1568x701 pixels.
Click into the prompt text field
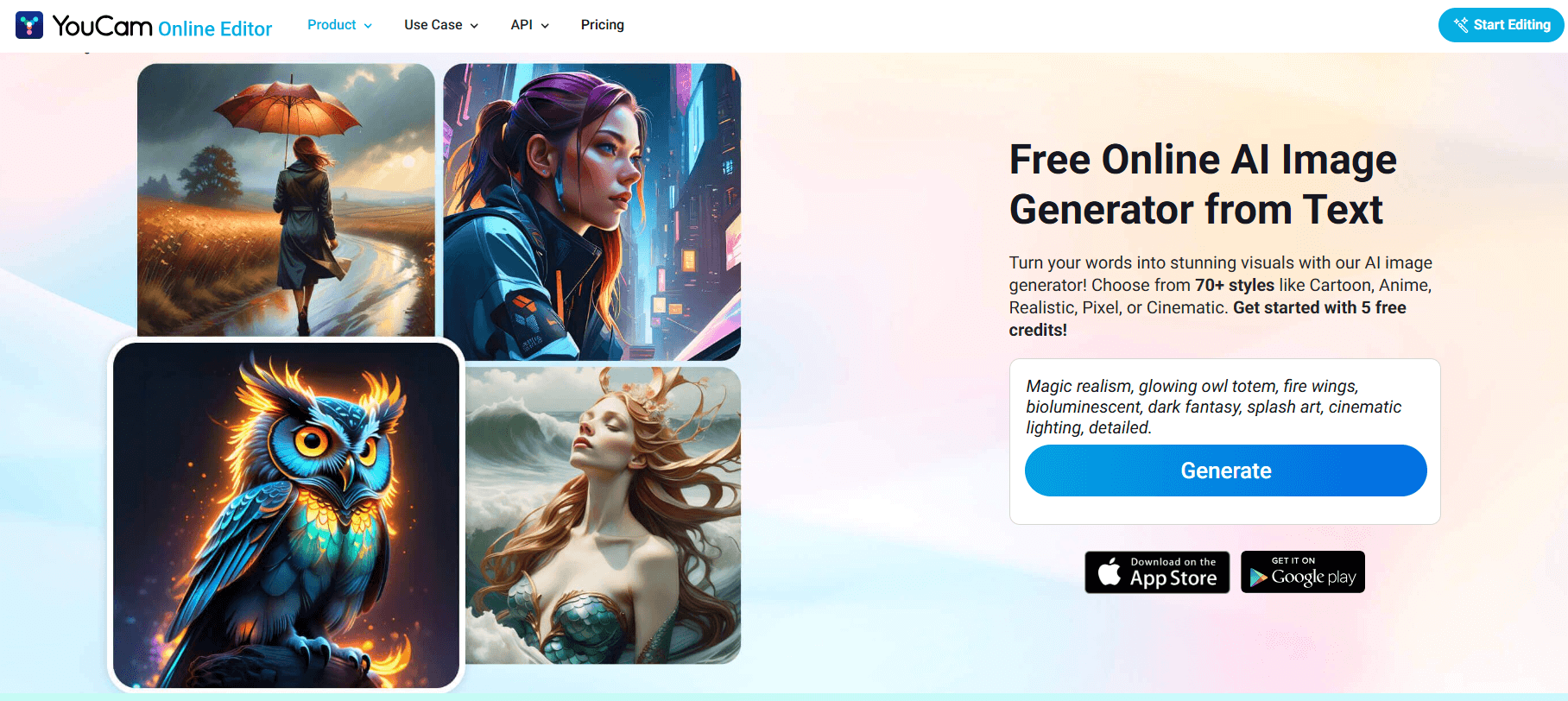point(1224,407)
